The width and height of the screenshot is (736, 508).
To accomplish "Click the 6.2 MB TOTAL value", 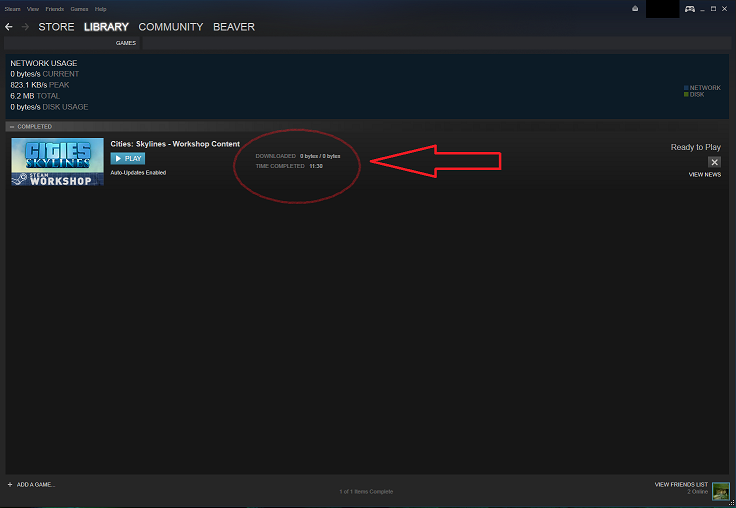I will [35, 96].
